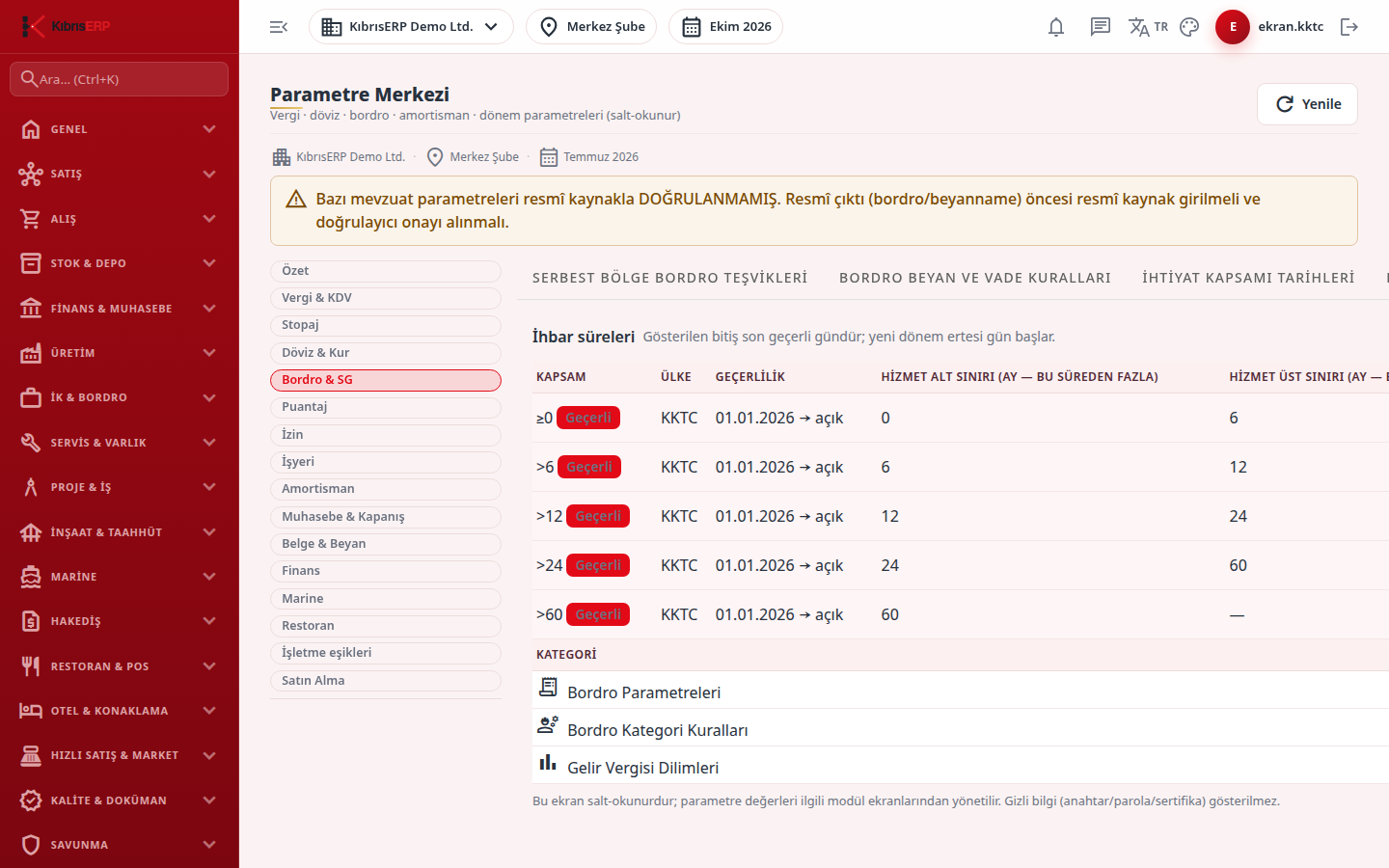This screenshot has width=1389, height=868.
Task: Open the KıbrısERP Demo Ltd. company dropdown
Action: click(411, 27)
